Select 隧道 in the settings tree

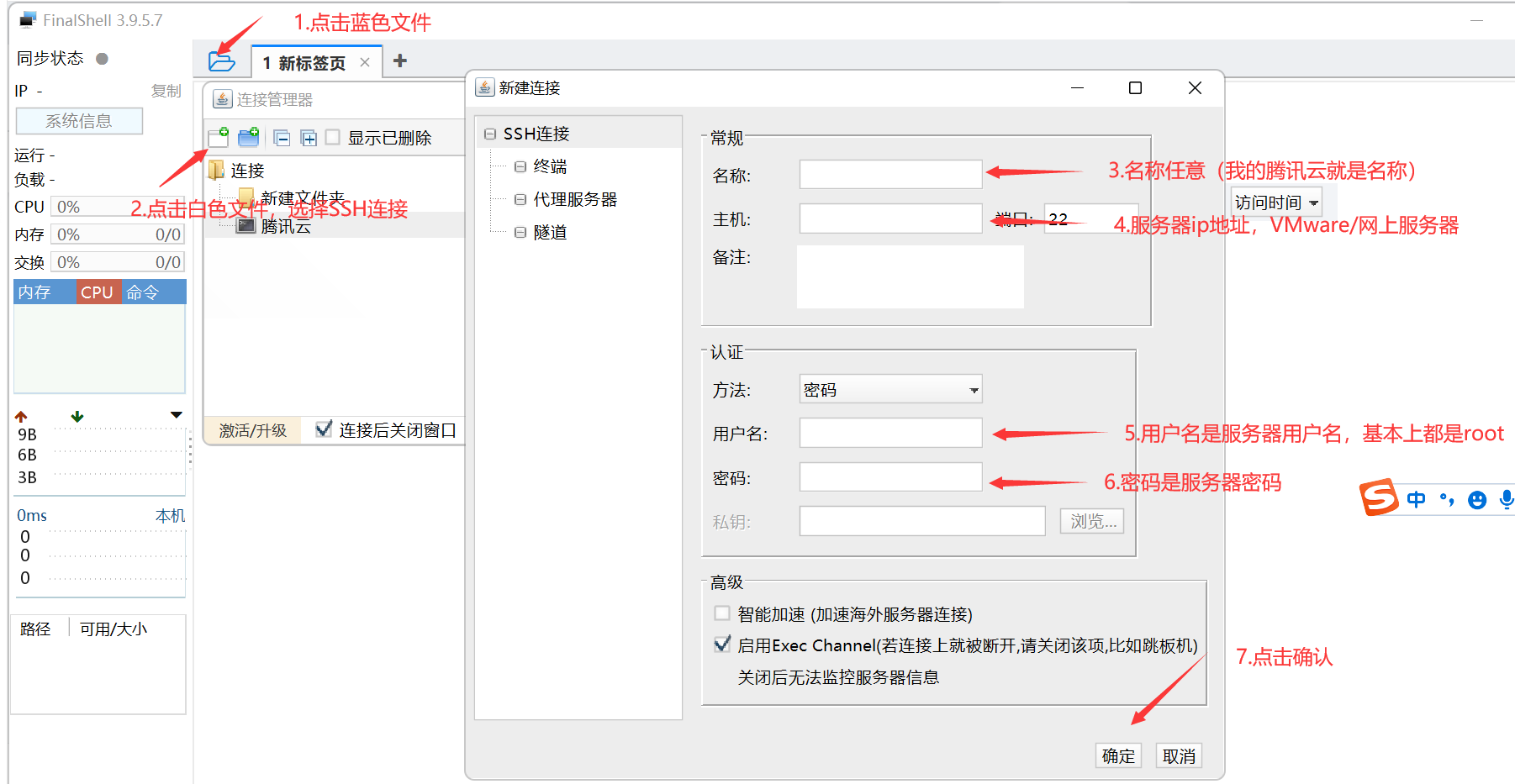click(x=550, y=232)
